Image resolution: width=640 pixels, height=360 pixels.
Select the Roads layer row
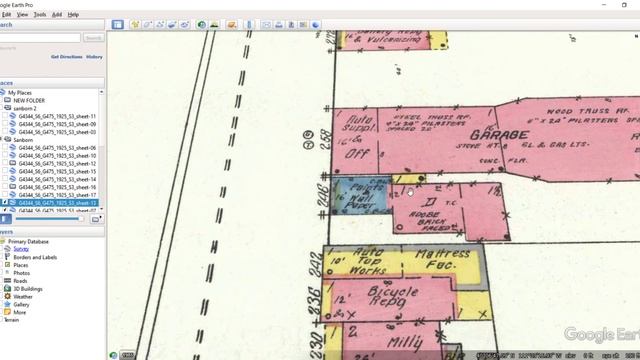pos(20,281)
